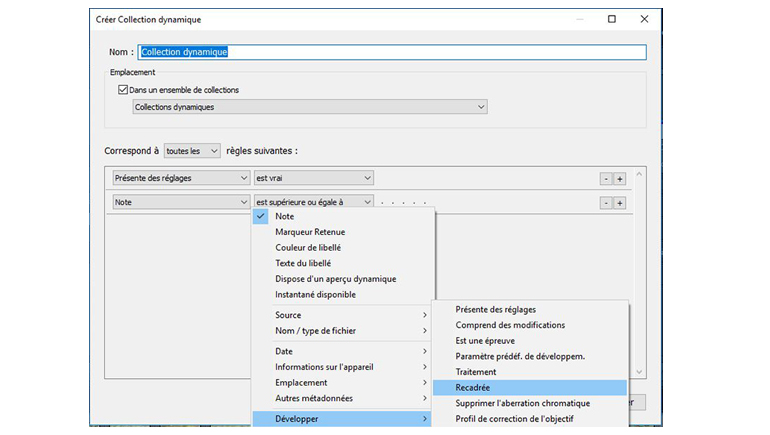Open the 'est vrai' condition dropdown
Screen dimensions: 770x435
tap(313, 178)
